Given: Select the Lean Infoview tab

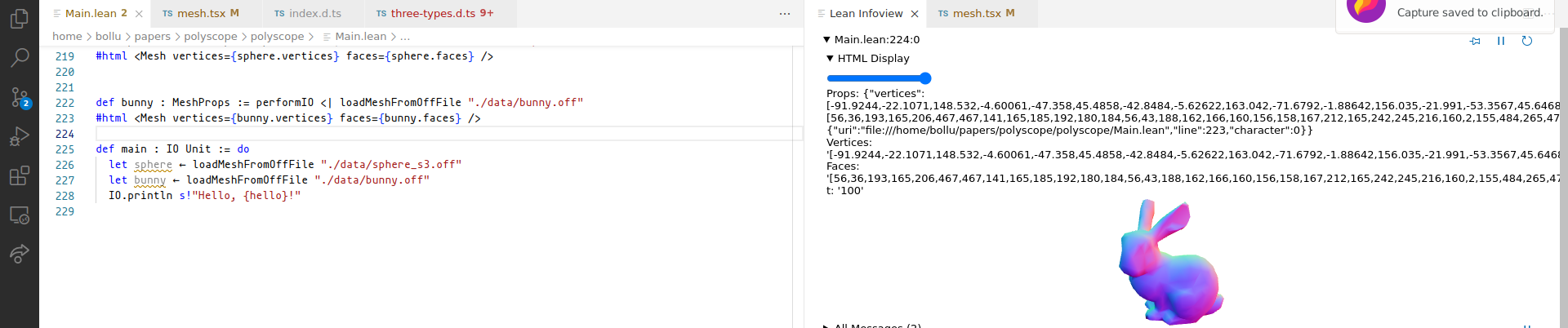Looking at the screenshot, I should pos(866,14).
